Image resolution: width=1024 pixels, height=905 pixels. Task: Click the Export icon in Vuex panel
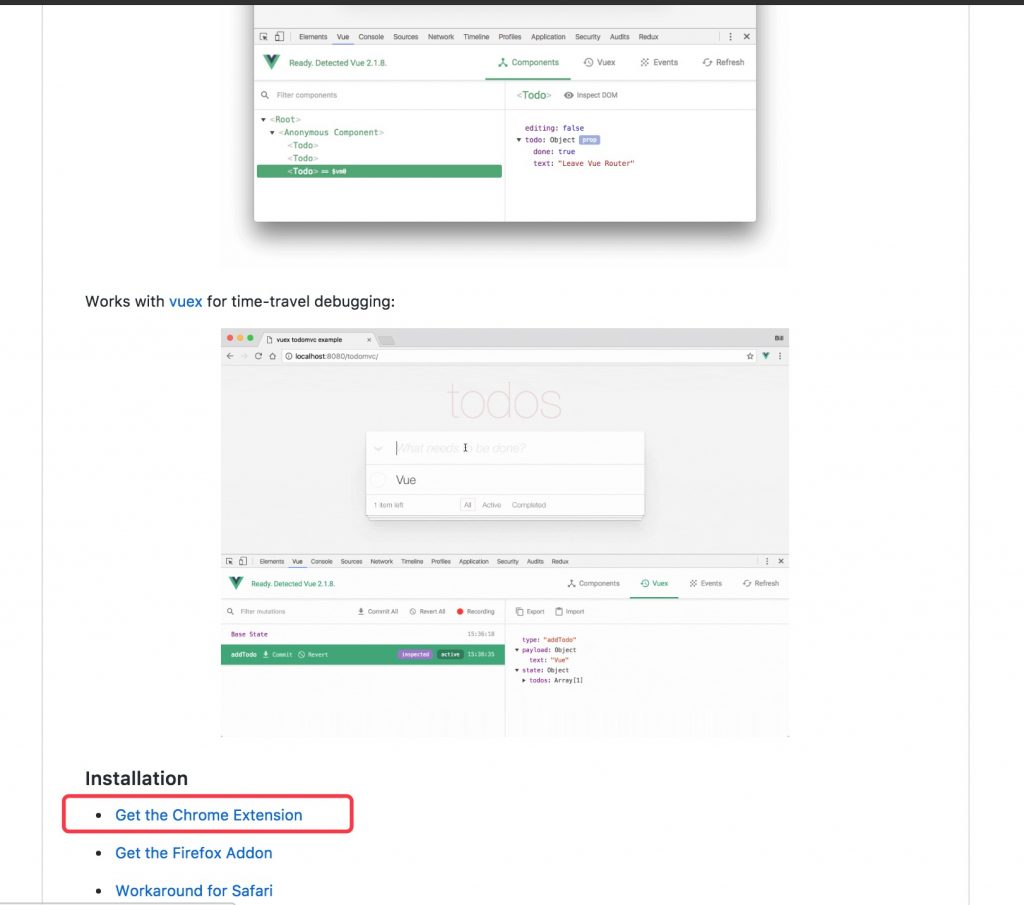[x=520, y=611]
